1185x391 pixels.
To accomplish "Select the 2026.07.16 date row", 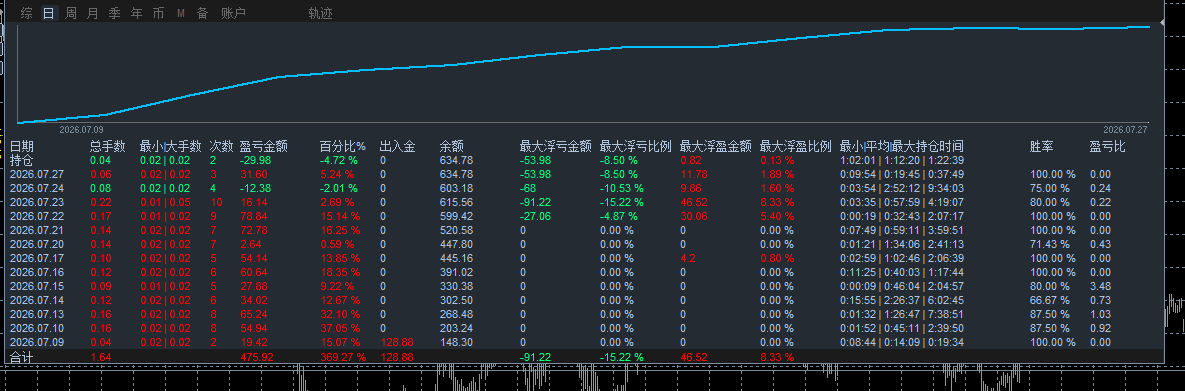I will pyautogui.click(x=36, y=272).
